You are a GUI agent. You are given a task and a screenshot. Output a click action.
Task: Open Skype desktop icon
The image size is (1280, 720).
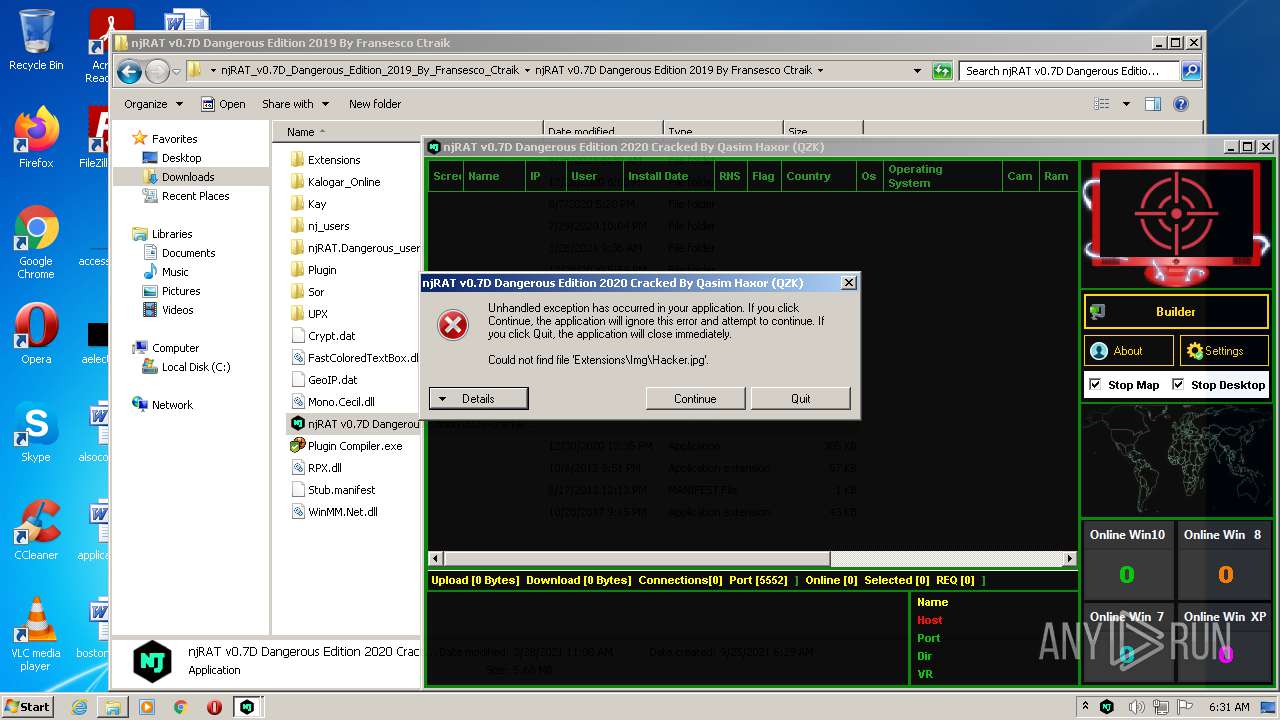point(36,432)
